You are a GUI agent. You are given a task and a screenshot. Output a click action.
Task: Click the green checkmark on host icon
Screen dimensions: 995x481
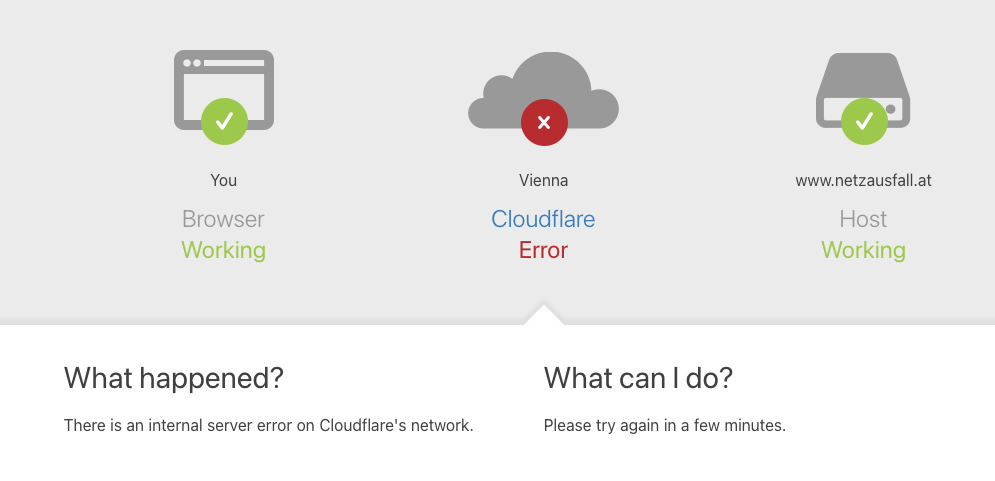click(x=864, y=121)
